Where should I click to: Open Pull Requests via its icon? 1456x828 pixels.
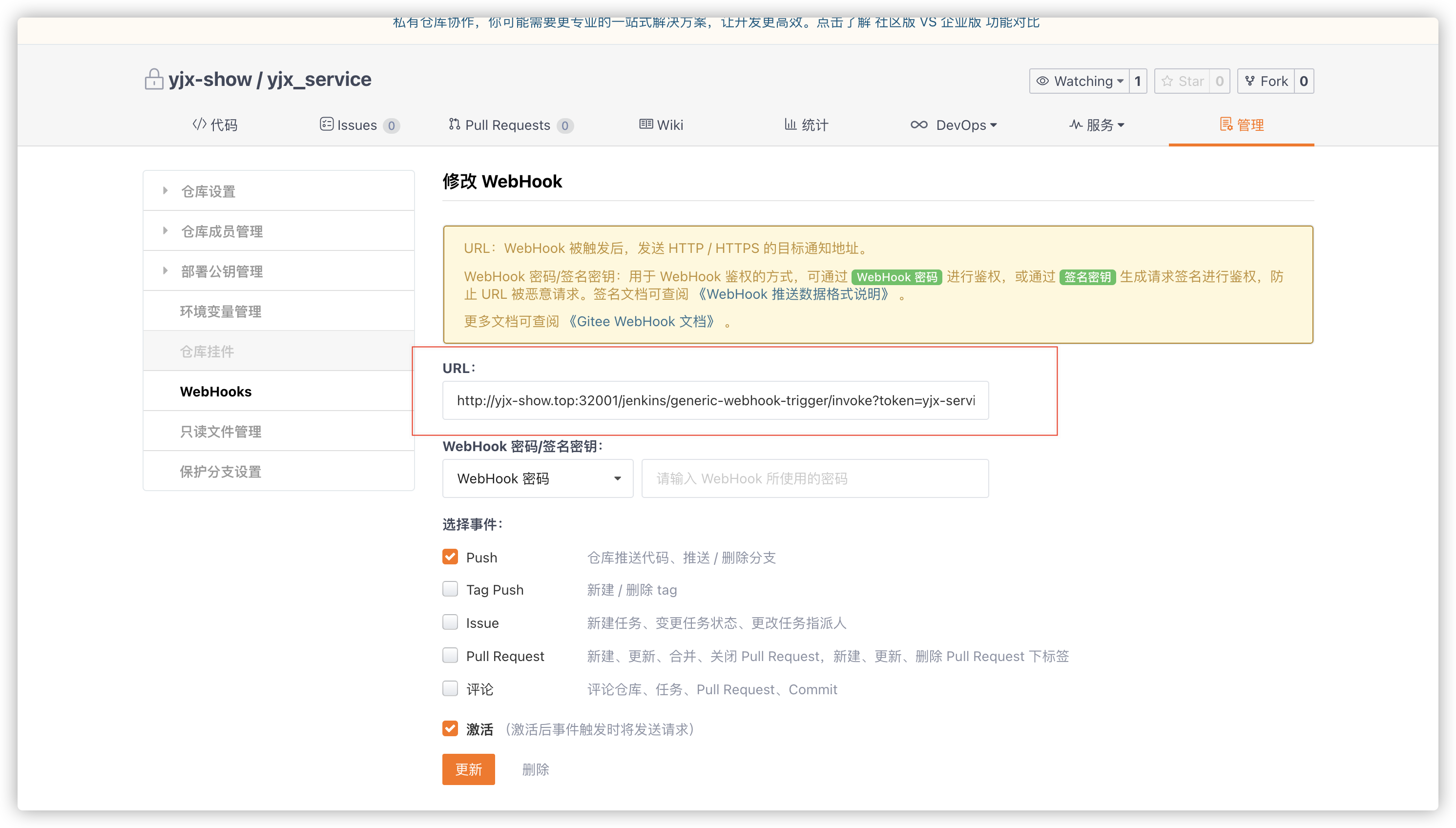455,124
